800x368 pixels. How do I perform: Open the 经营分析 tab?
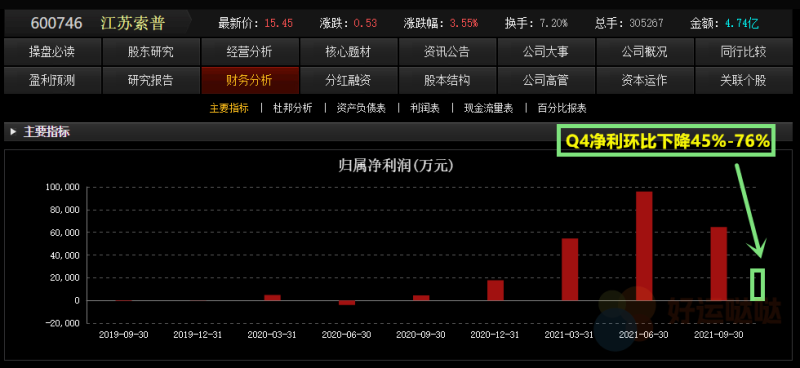pyautogui.click(x=249, y=52)
